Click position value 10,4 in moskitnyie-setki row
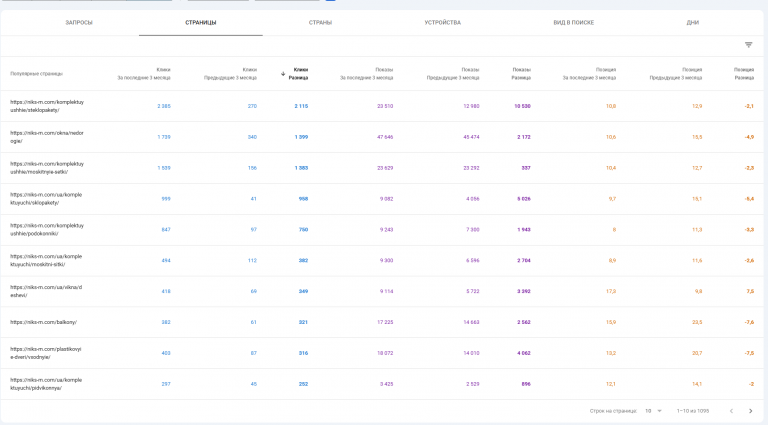768x425 pixels. click(611, 168)
